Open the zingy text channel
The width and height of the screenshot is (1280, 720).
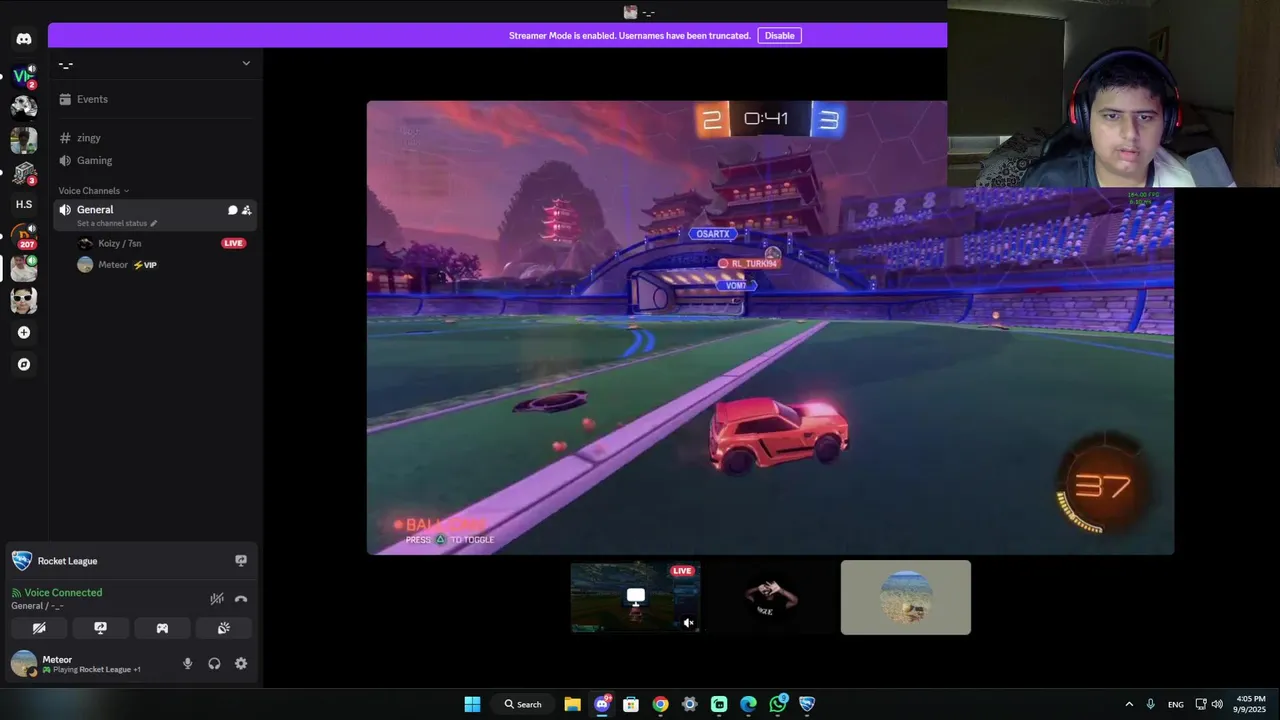tap(155, 138)
